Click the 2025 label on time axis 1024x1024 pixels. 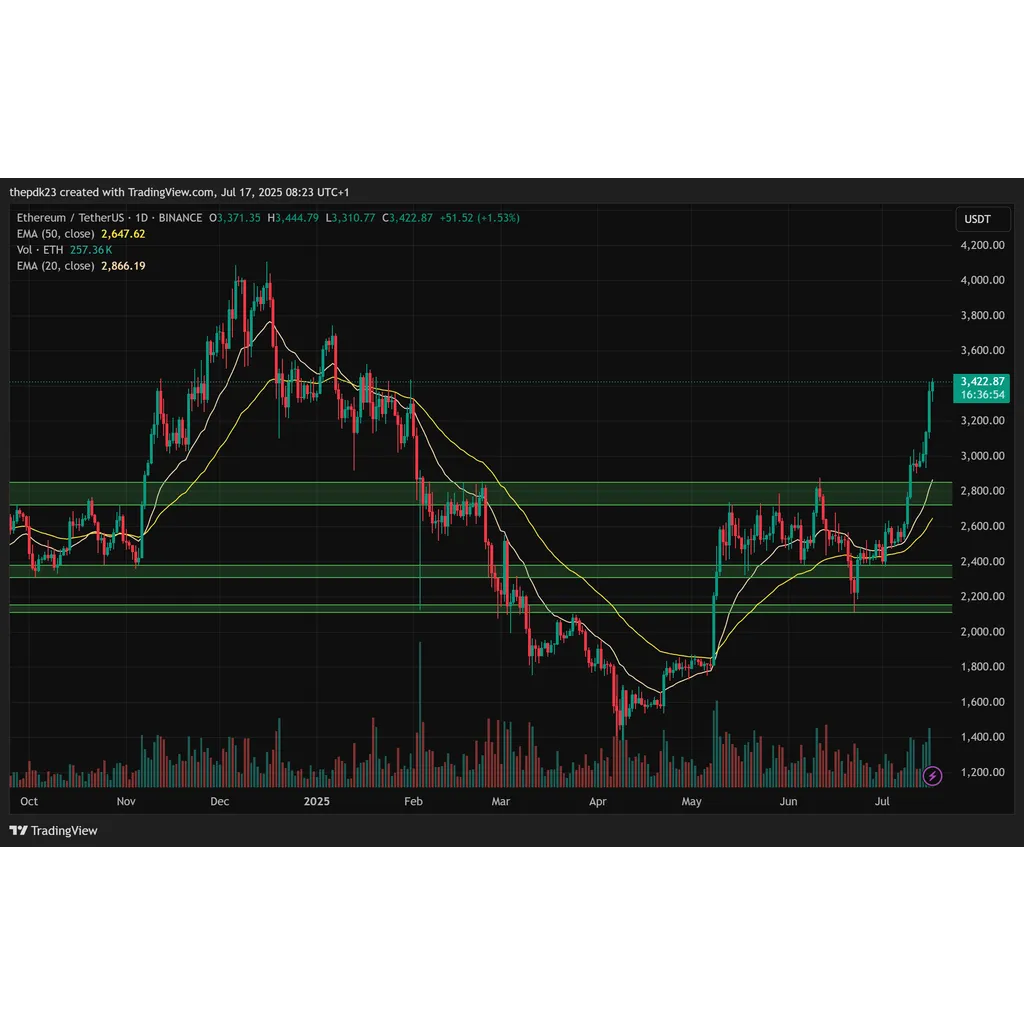tap(317, 801)
